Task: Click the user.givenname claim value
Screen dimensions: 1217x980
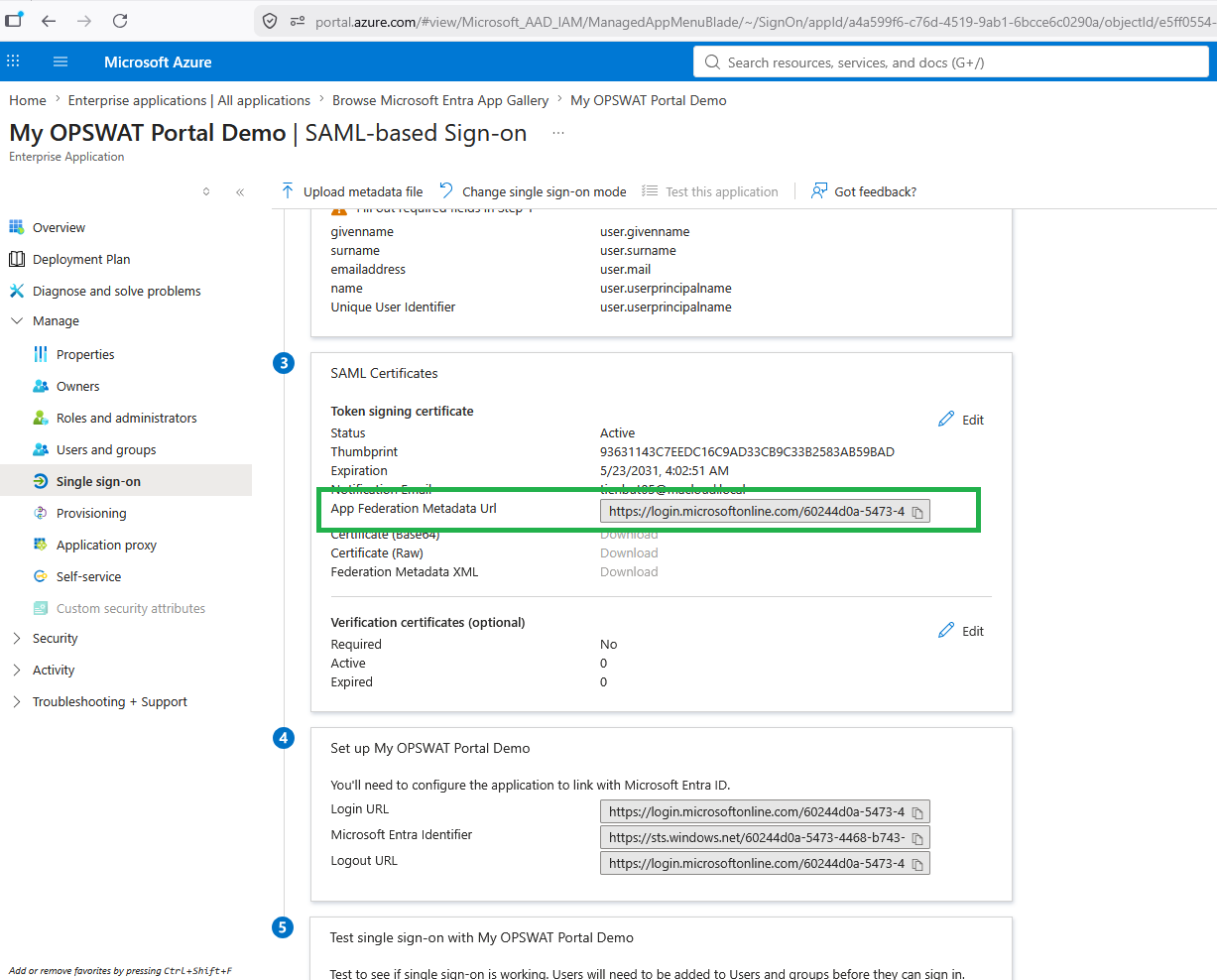Action: click(645, 231)
